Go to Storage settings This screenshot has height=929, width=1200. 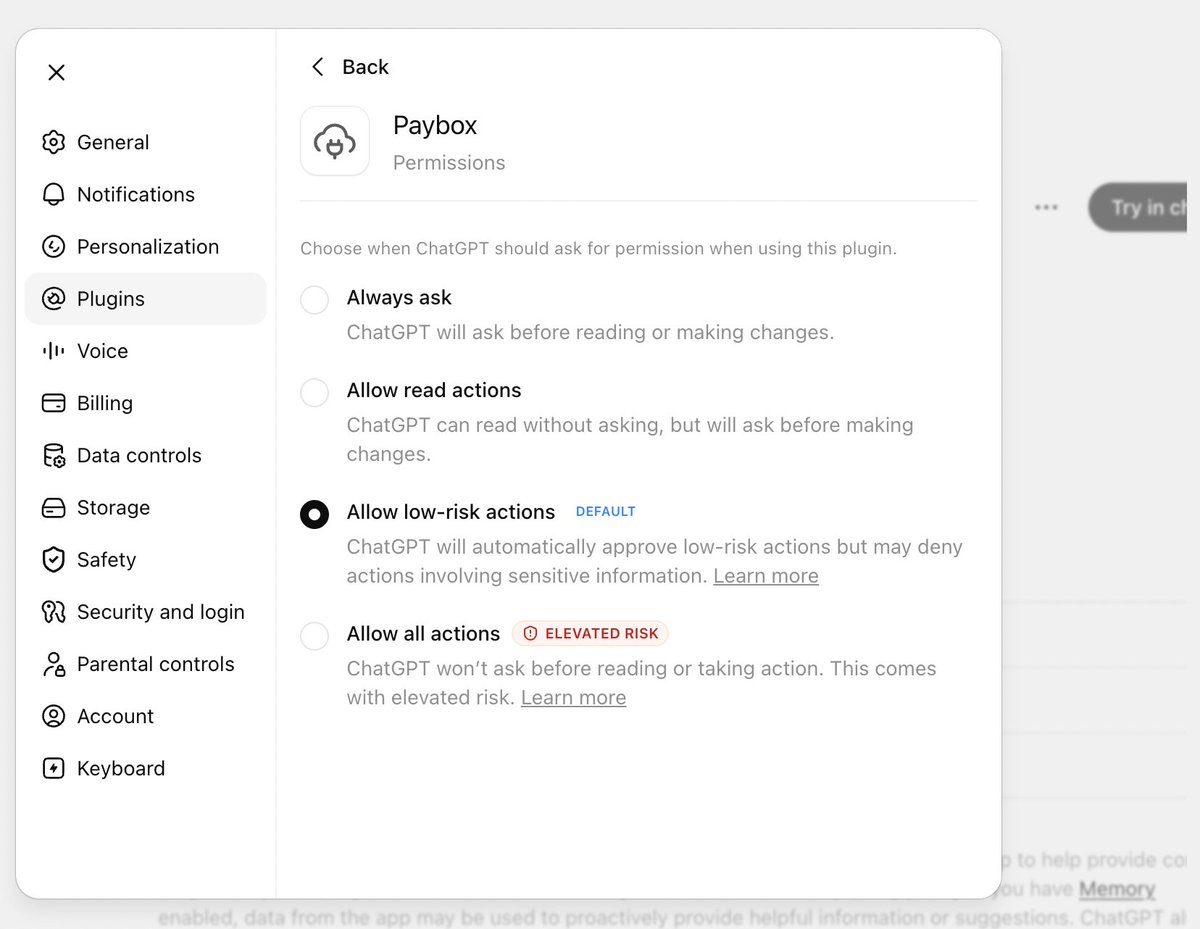[x=145, y=507]
